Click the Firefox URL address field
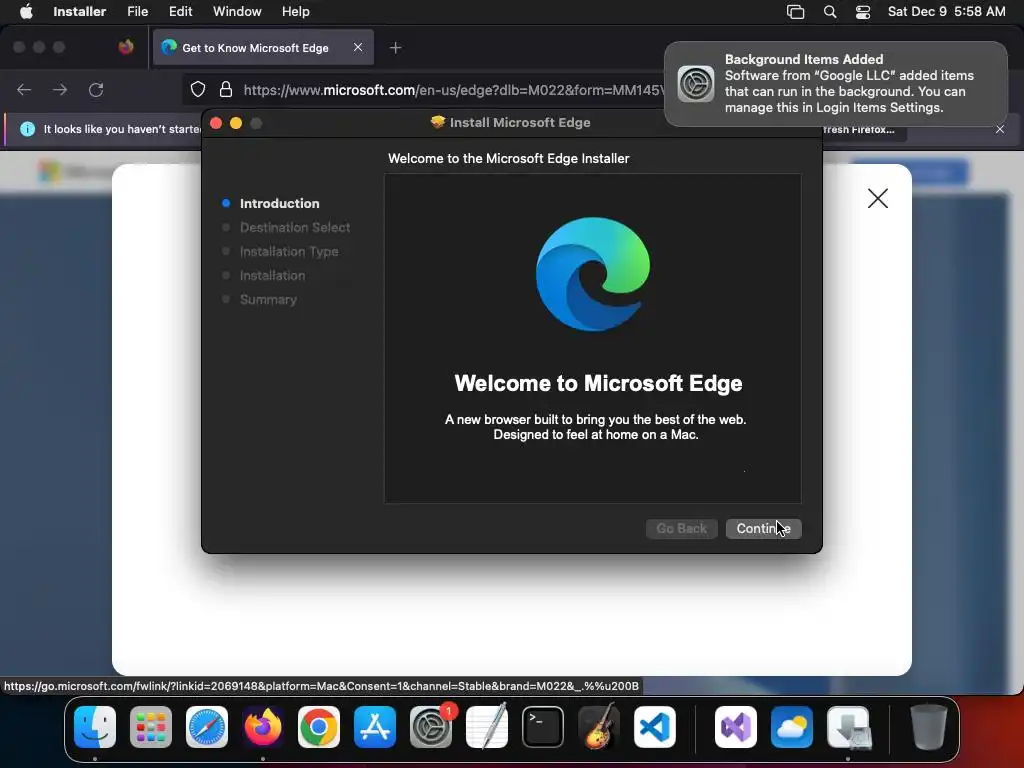 [452, 89]
